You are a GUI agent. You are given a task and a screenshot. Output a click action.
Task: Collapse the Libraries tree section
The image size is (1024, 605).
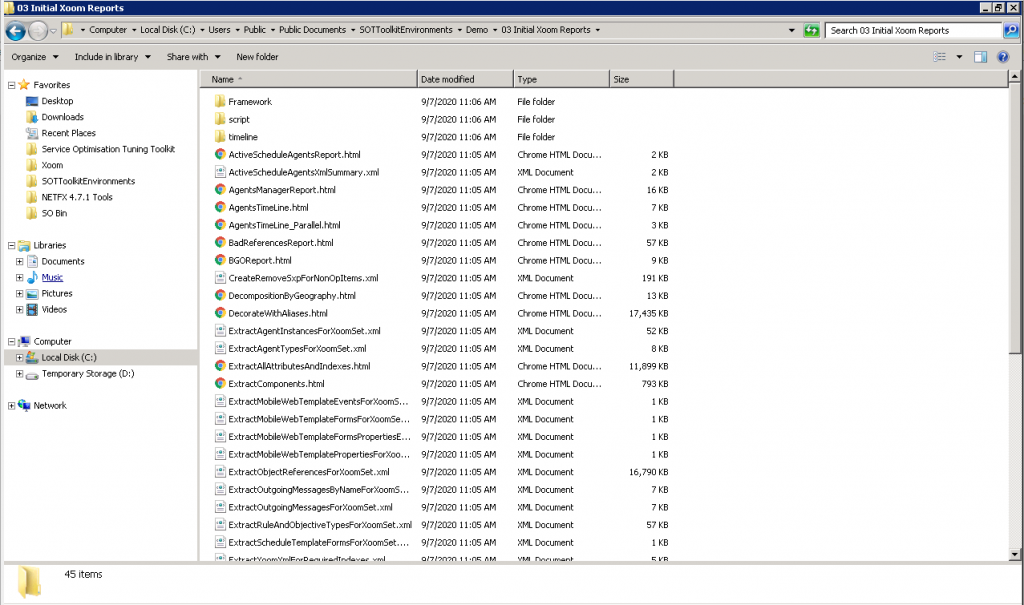(11, 246)
